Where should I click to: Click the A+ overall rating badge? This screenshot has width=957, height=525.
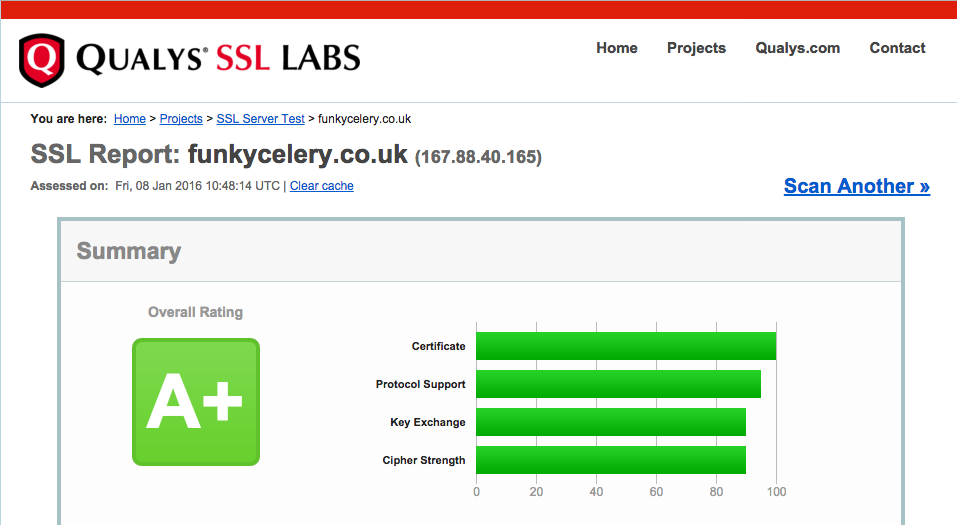(x=196, y=402)
